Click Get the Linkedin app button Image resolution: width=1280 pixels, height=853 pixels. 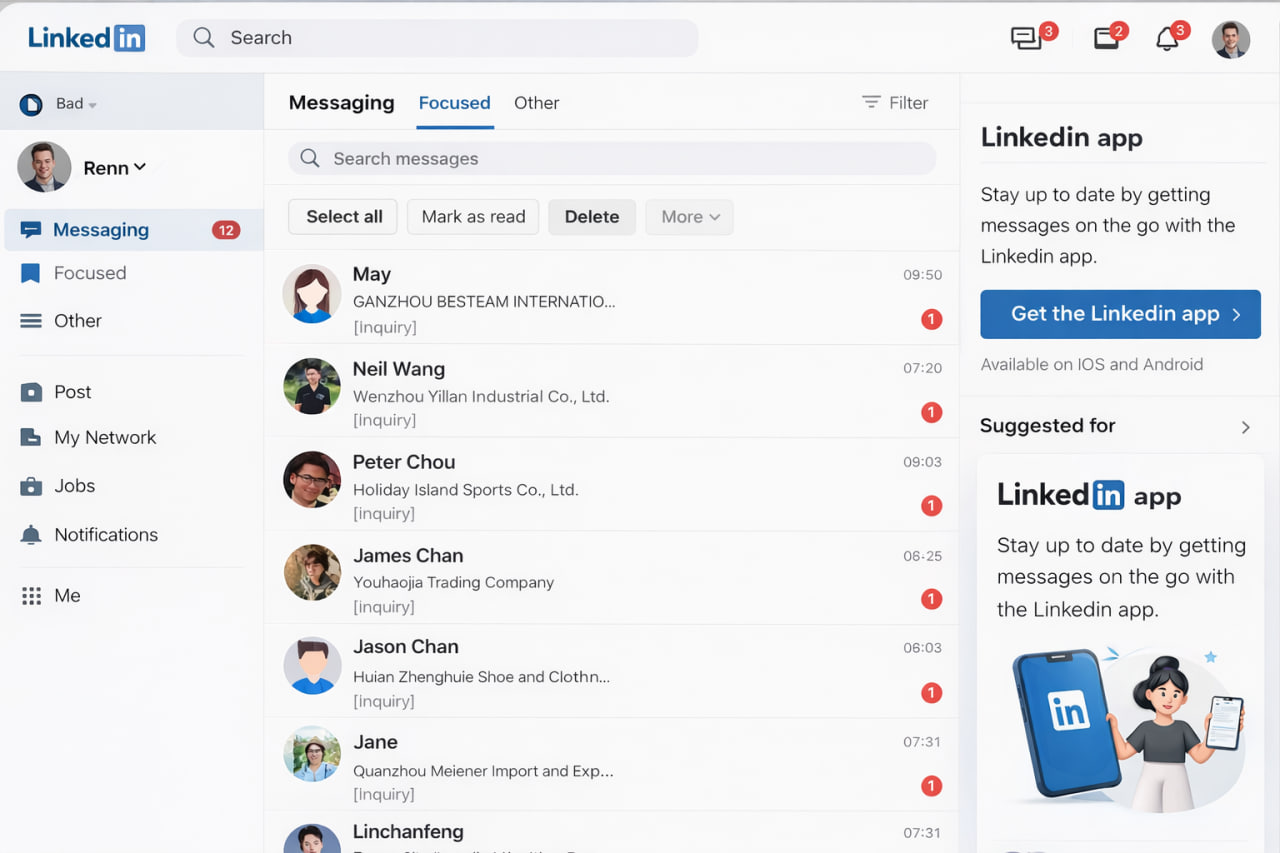(1120, 314)
